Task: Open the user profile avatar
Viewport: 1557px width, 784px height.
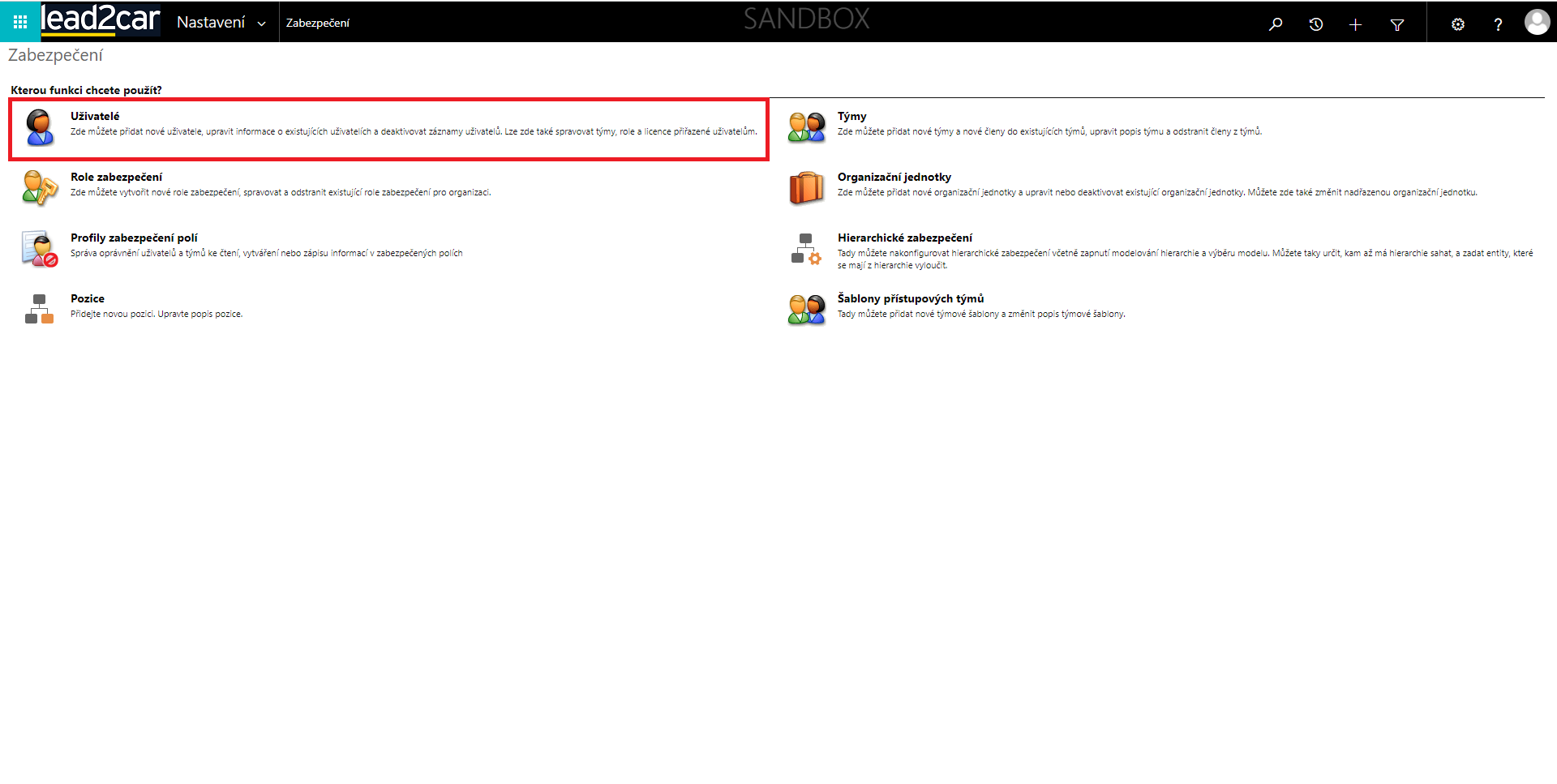Action: tap(1536, 23)
